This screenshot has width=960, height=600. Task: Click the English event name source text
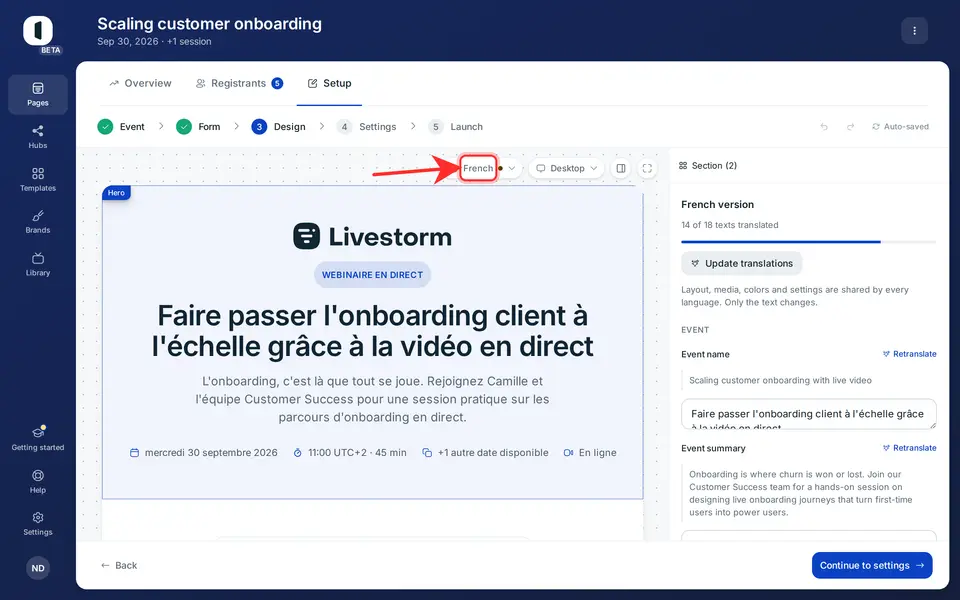pos(780,380)
